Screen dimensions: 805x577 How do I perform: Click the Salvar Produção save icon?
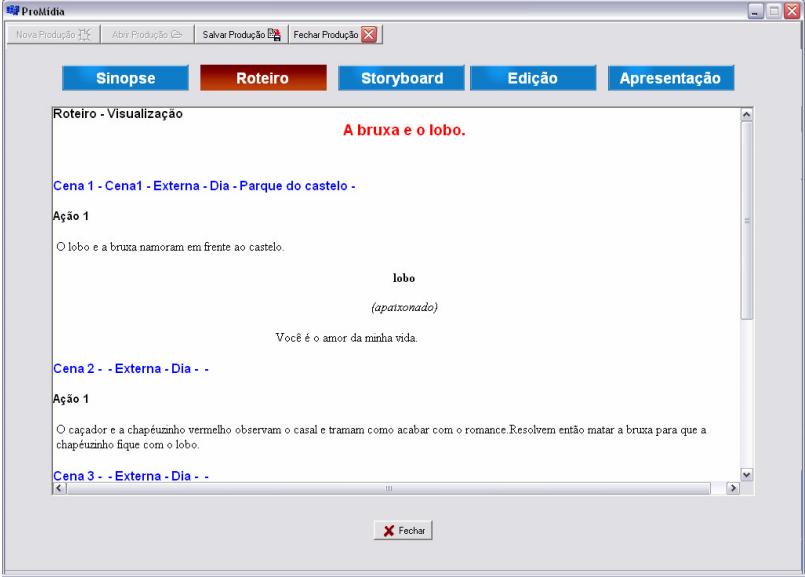point(272,35)
